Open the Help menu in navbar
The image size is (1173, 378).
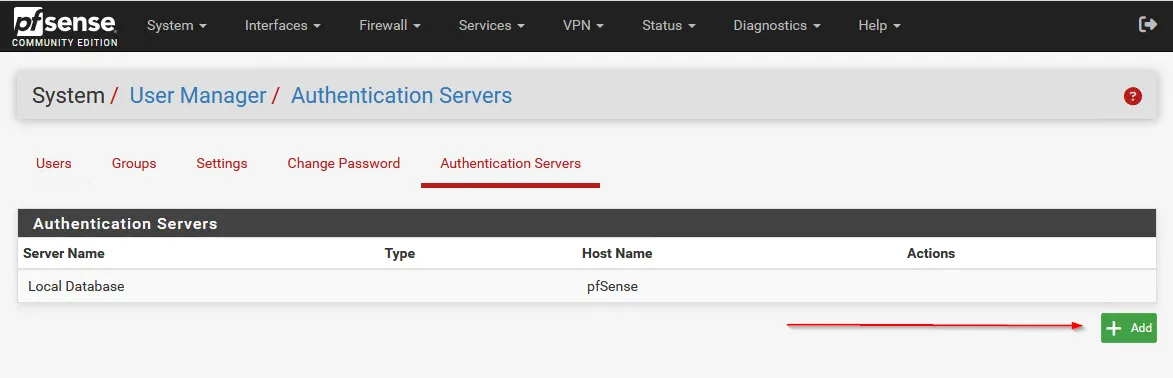click(879, 25)
